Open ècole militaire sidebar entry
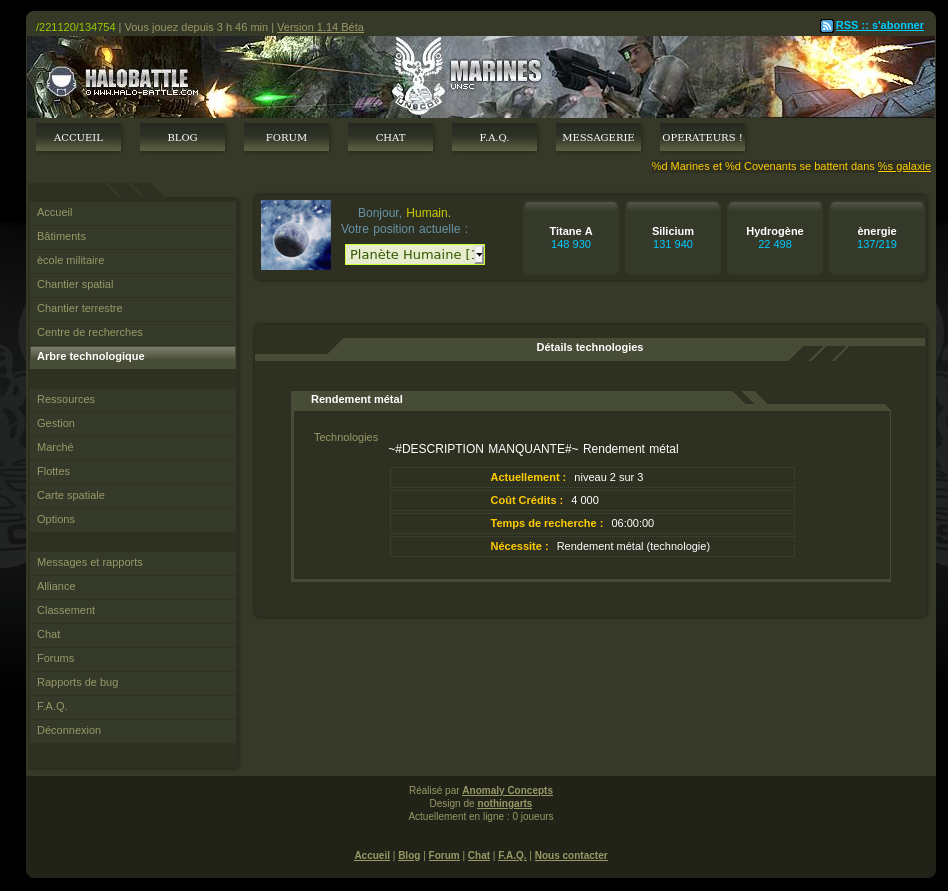The height and width of the screenshot is (891, 948). pos(133,261)
